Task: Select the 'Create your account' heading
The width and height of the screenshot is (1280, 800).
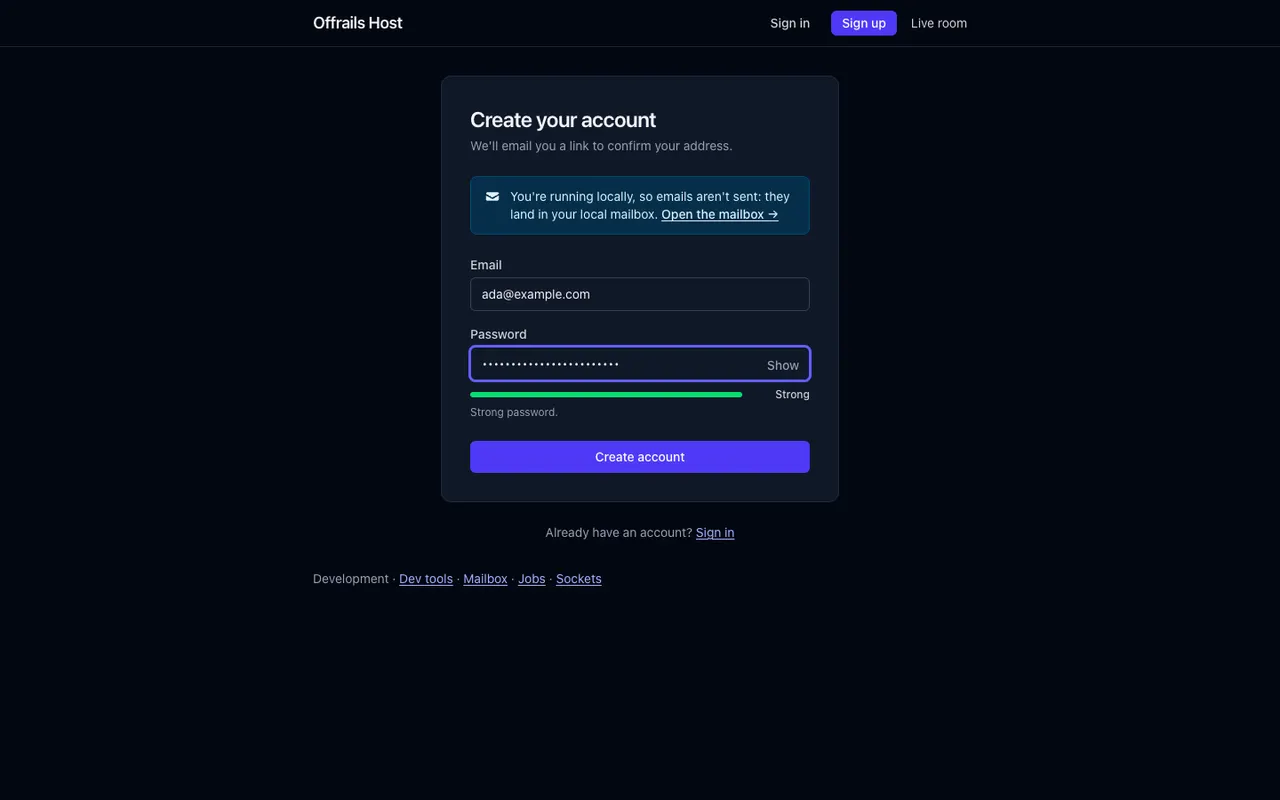Action: pyautogui.click(x=563, y=120)
